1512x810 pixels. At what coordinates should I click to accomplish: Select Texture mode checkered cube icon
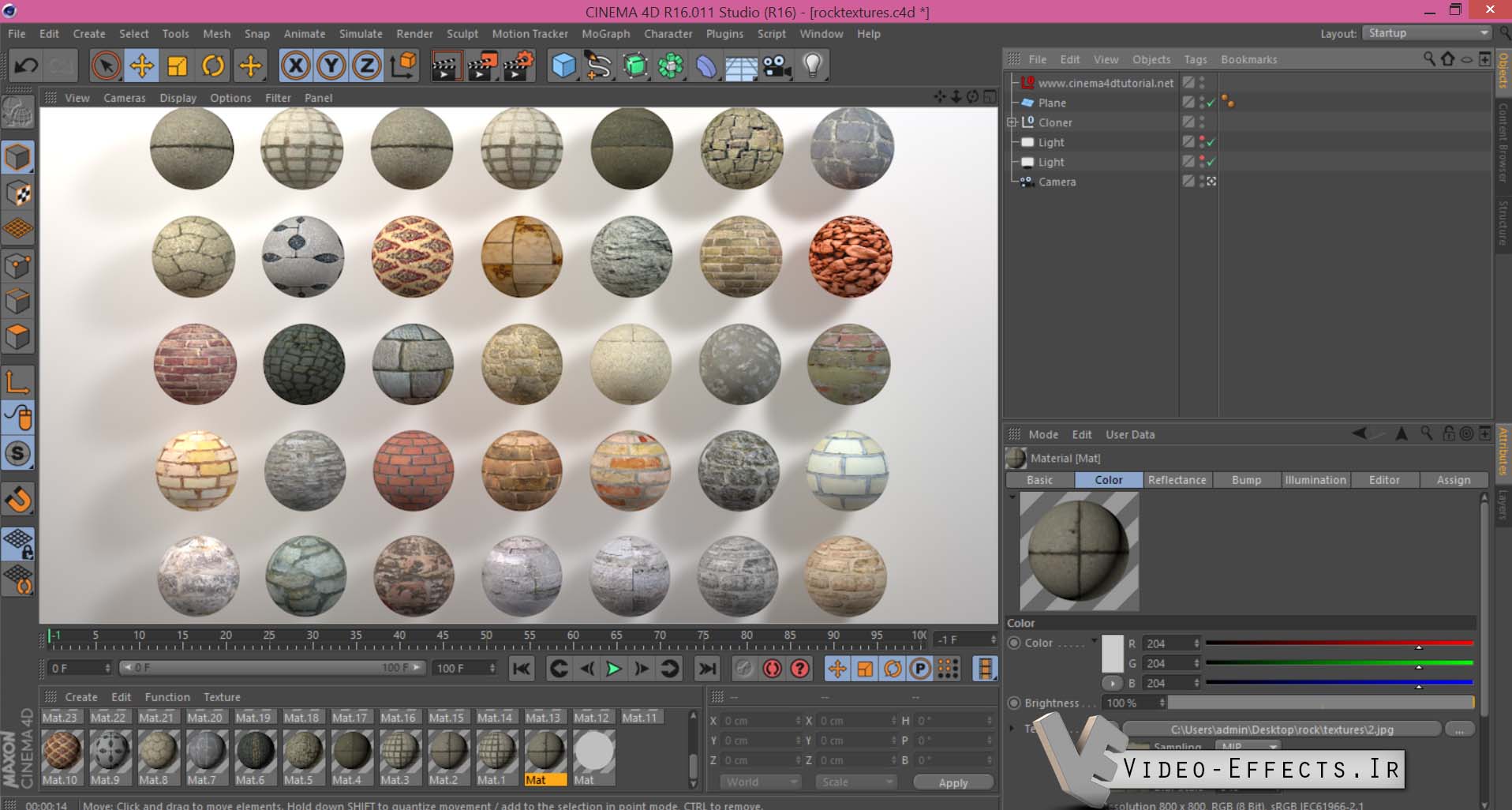pyautogui.click(x=17, y=194)
